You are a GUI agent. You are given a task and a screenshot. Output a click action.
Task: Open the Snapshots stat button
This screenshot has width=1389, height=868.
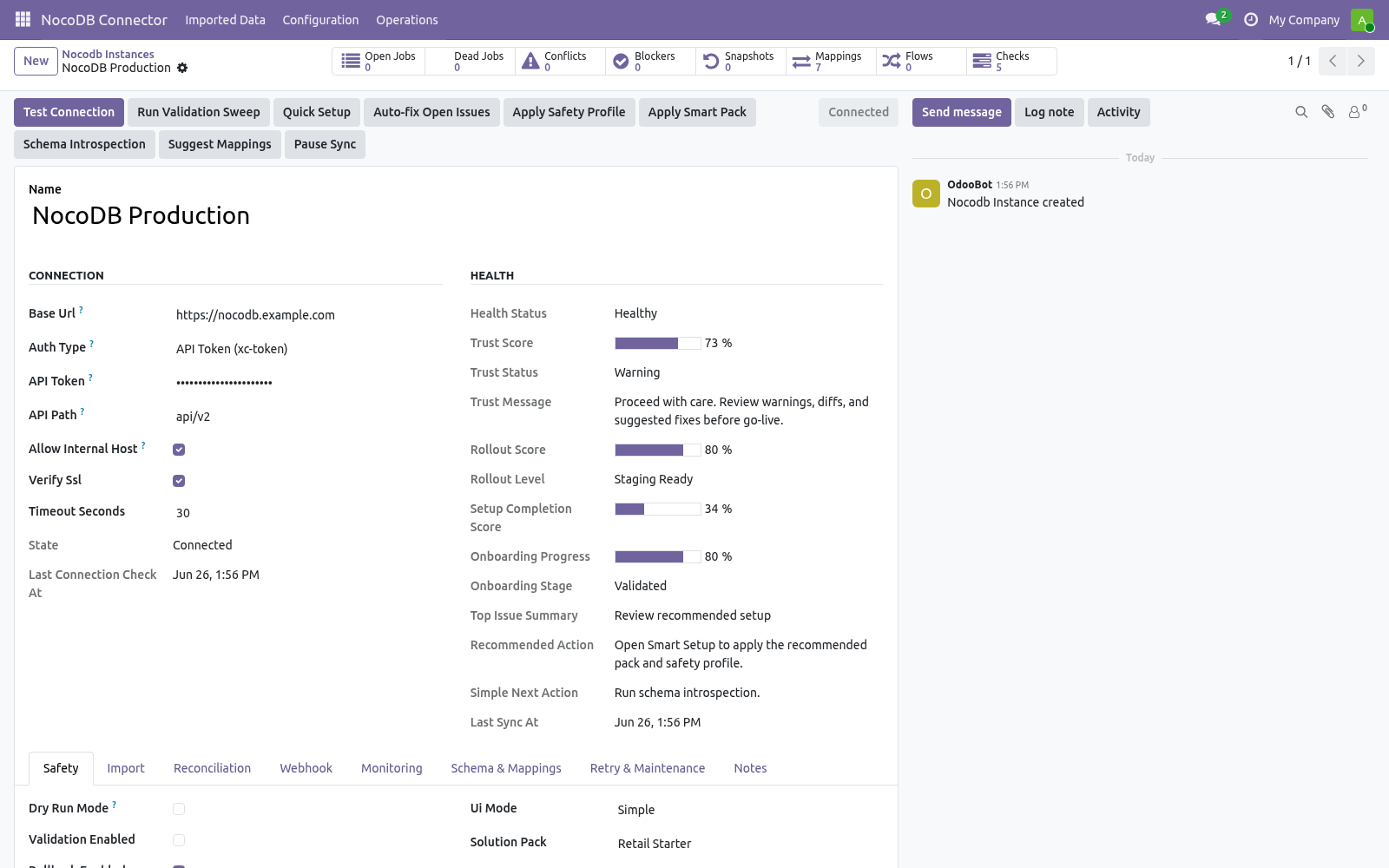coord(741,61)
